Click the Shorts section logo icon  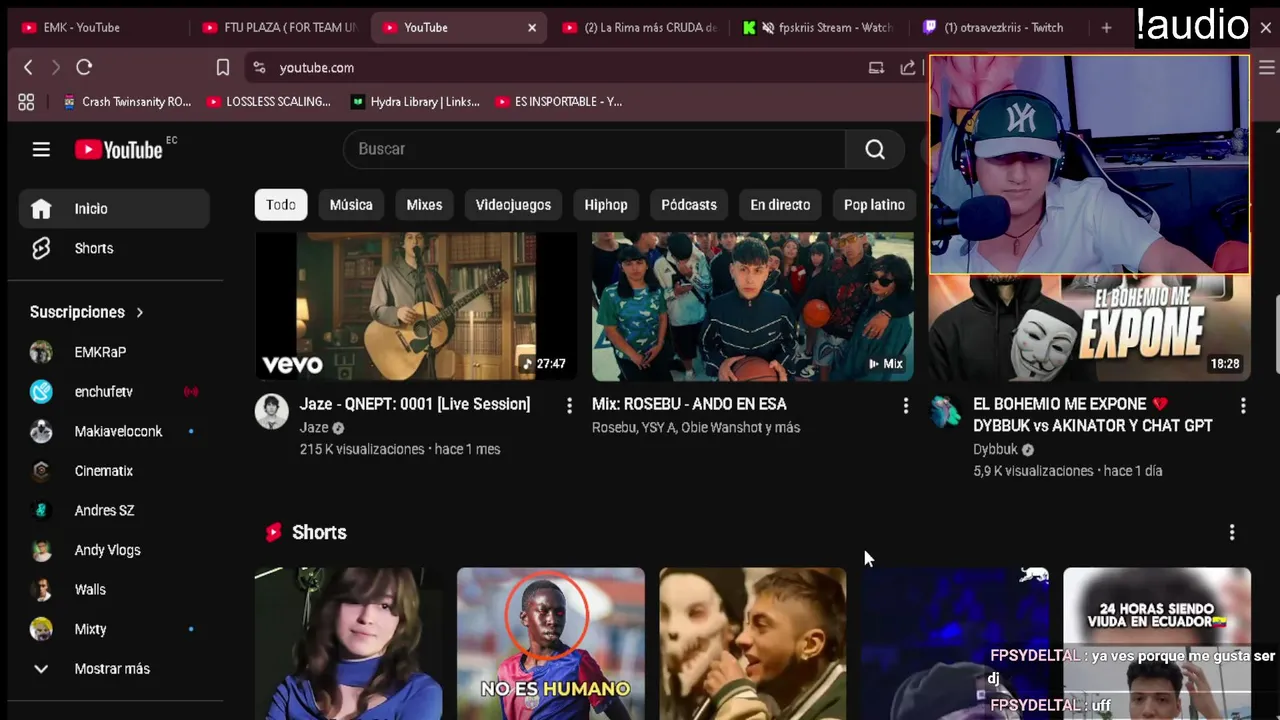tap(273, 532)
